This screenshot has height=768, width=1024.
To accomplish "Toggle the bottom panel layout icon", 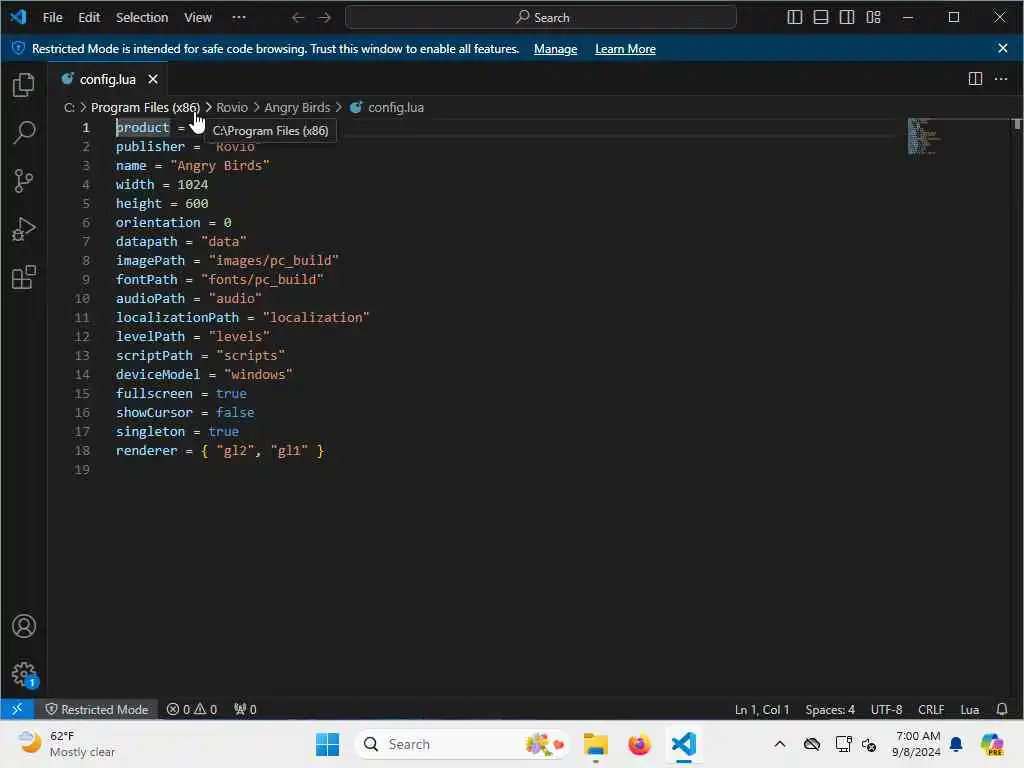I will (x=820, y=18).
